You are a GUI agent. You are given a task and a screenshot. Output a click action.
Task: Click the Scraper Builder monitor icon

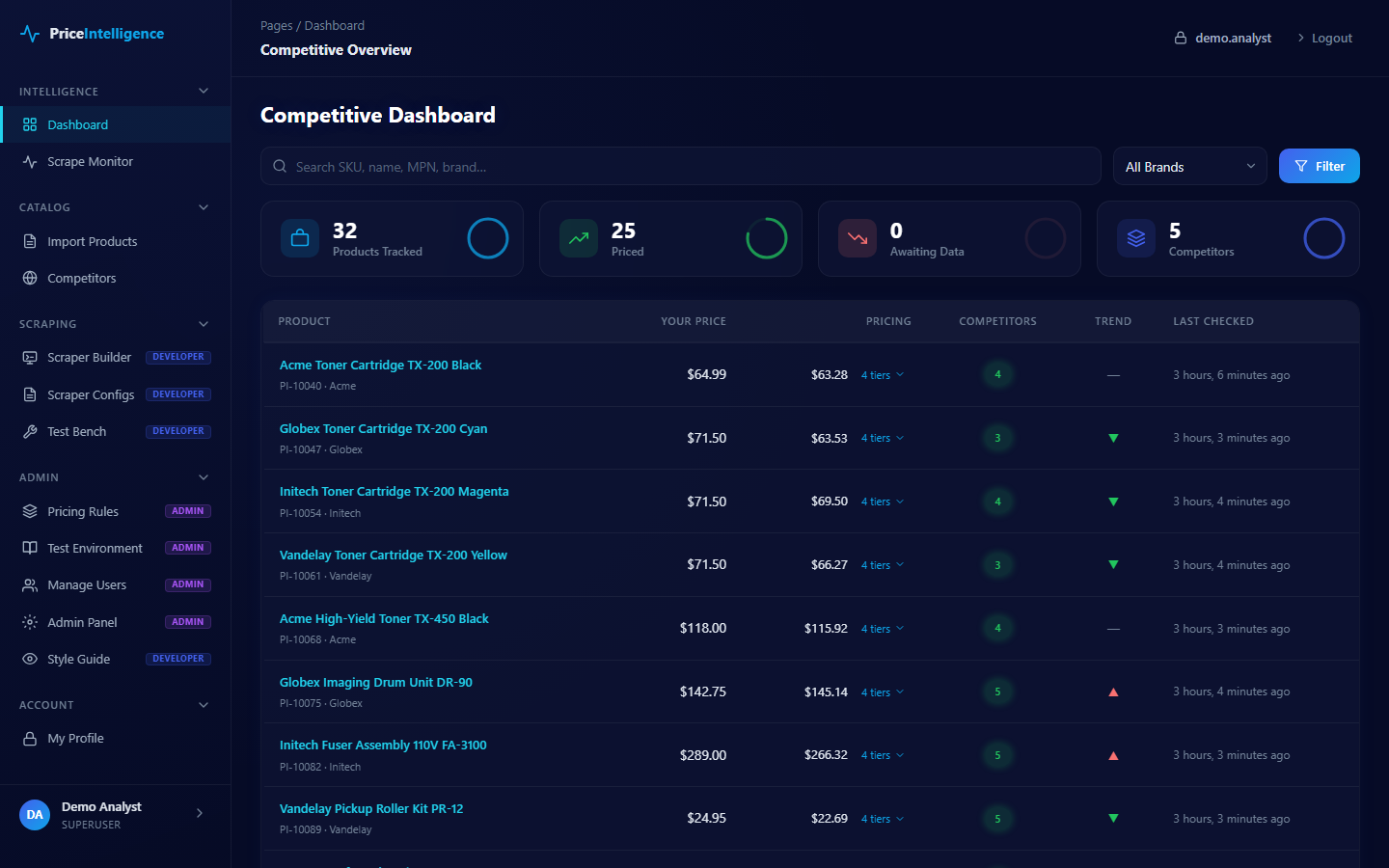[x=30, y=357]
